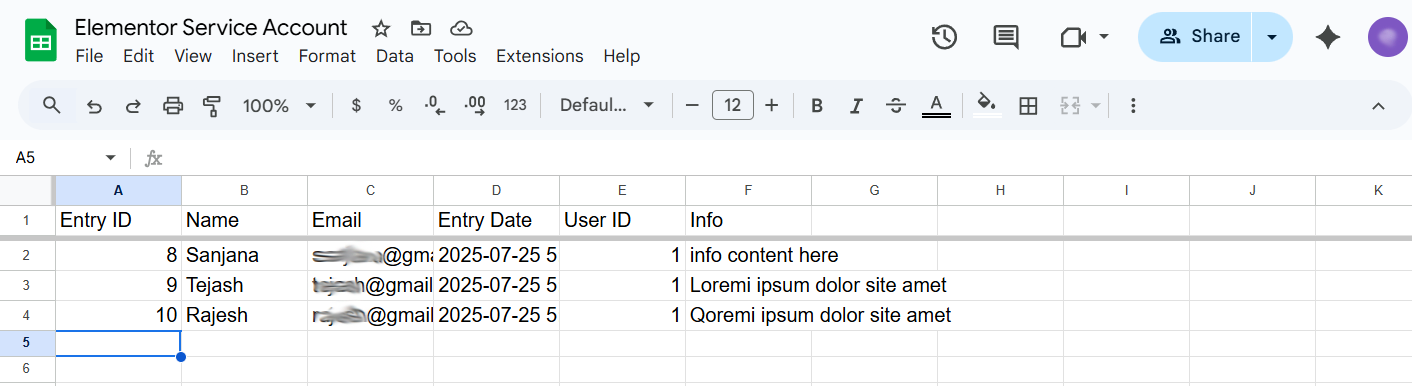Open the Gemini sparkle icon
The image size is (1412, 386).
(x=1327, y=37)
